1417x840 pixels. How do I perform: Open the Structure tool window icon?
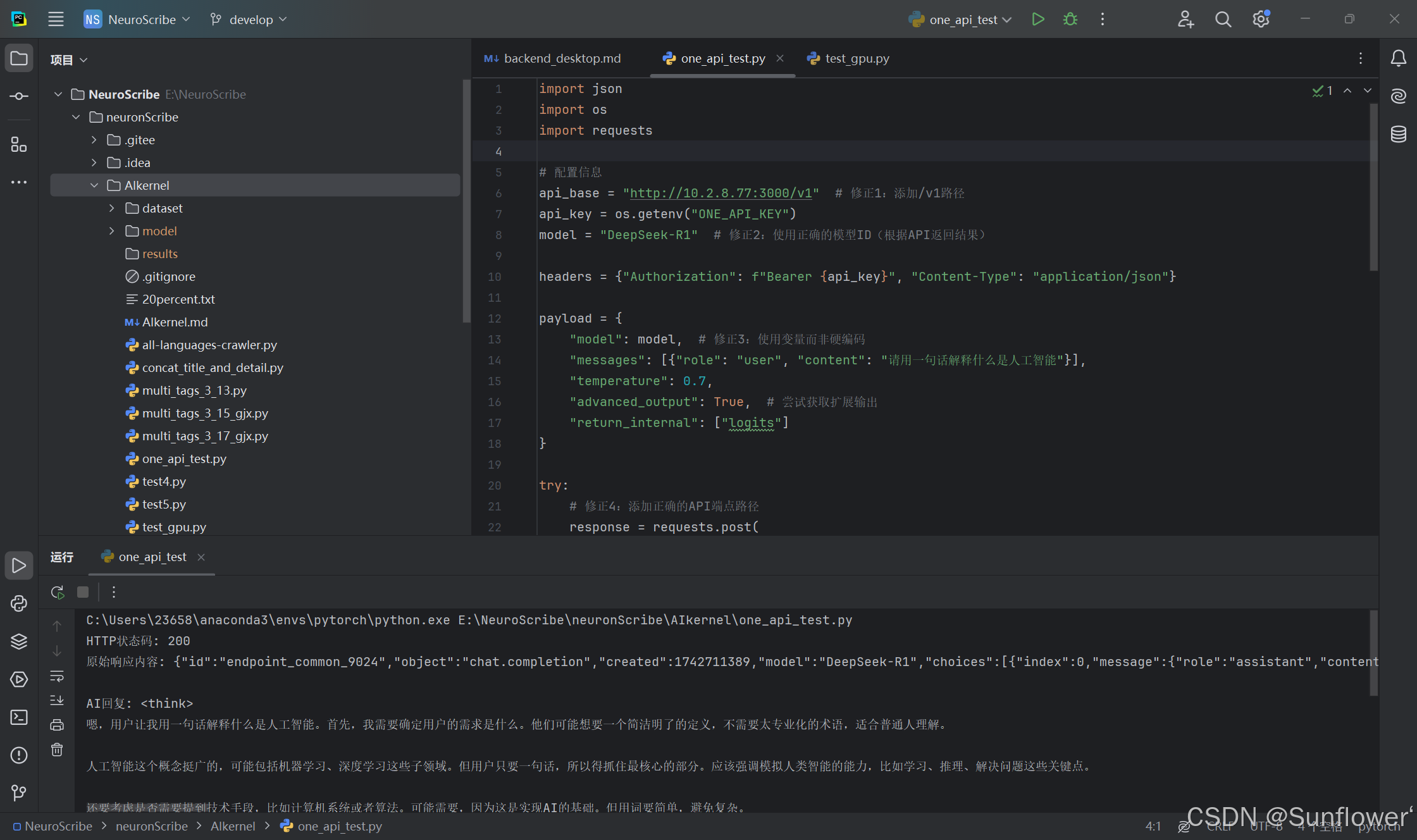click(x=19, y=145)
